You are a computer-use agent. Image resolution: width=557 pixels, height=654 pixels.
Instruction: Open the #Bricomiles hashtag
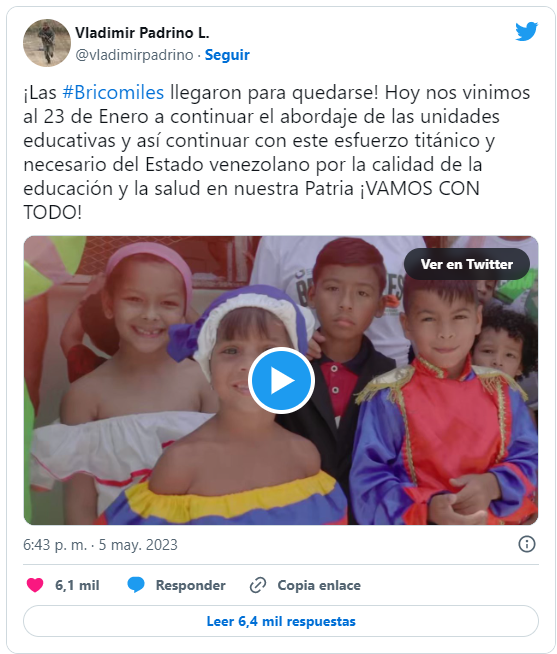point(113,93)
